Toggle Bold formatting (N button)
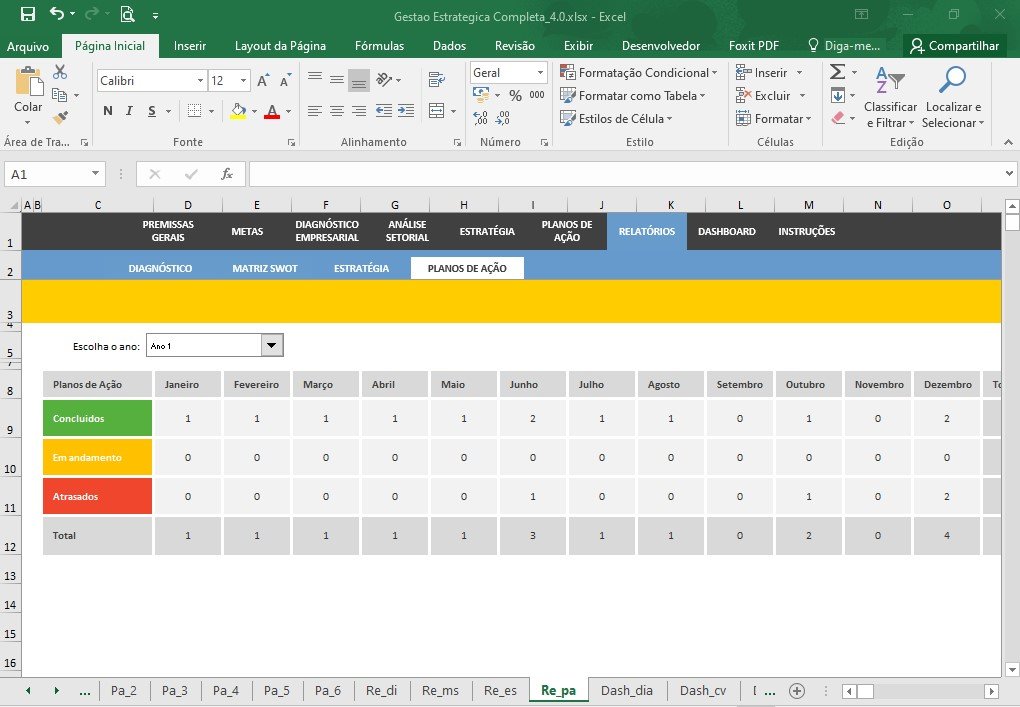Image resolution: width=1020 pixels, height=707 pixels. [x=108, y=111]
